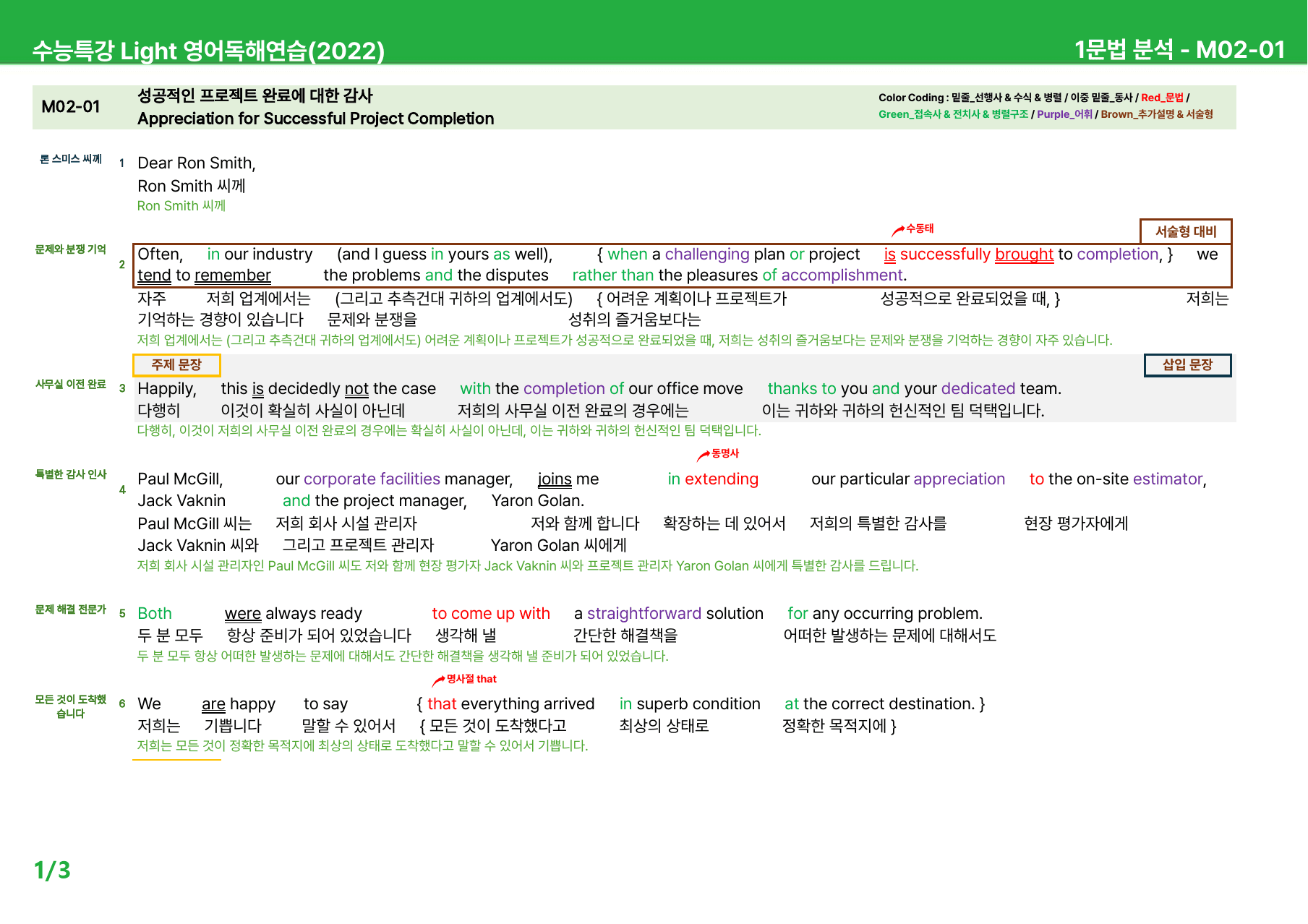1308x924 pixels.
Task: Click the Korean gloss 정확한 목적지에
Action: (834, 726)
